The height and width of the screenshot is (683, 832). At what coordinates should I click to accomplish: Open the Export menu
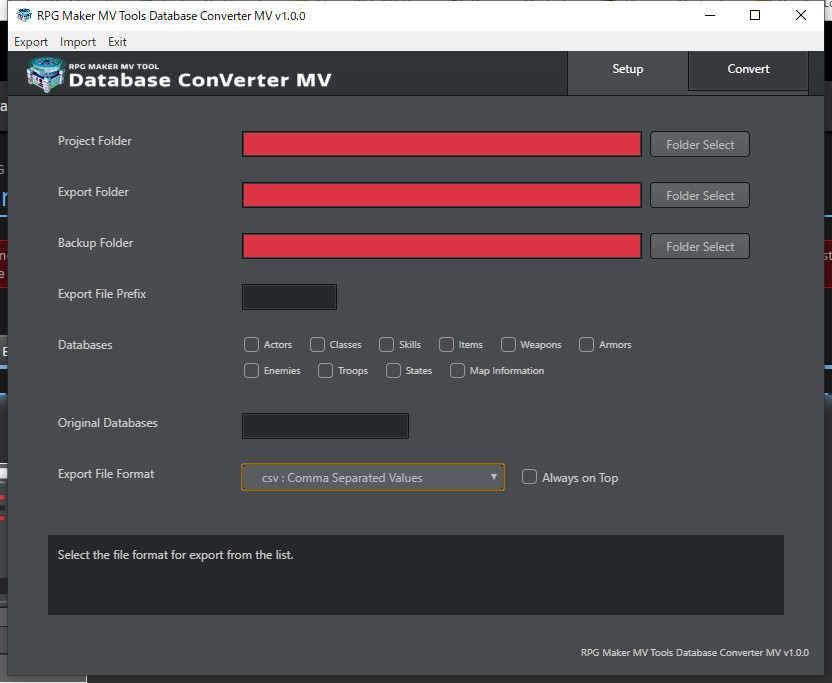click(x=30, y=41)
